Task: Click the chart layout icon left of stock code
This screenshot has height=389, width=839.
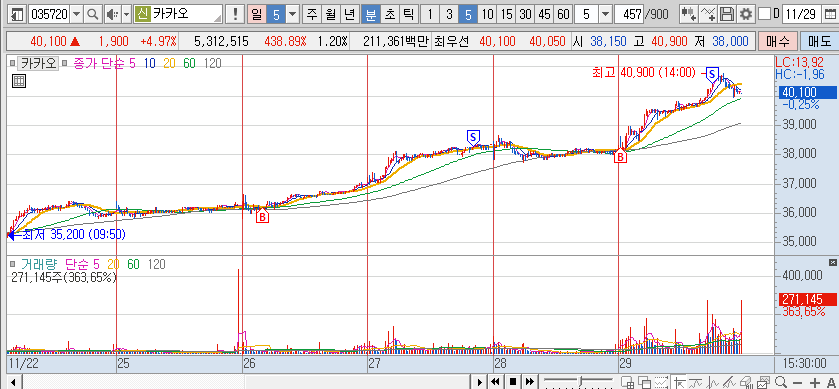Action: coord(18,14)
